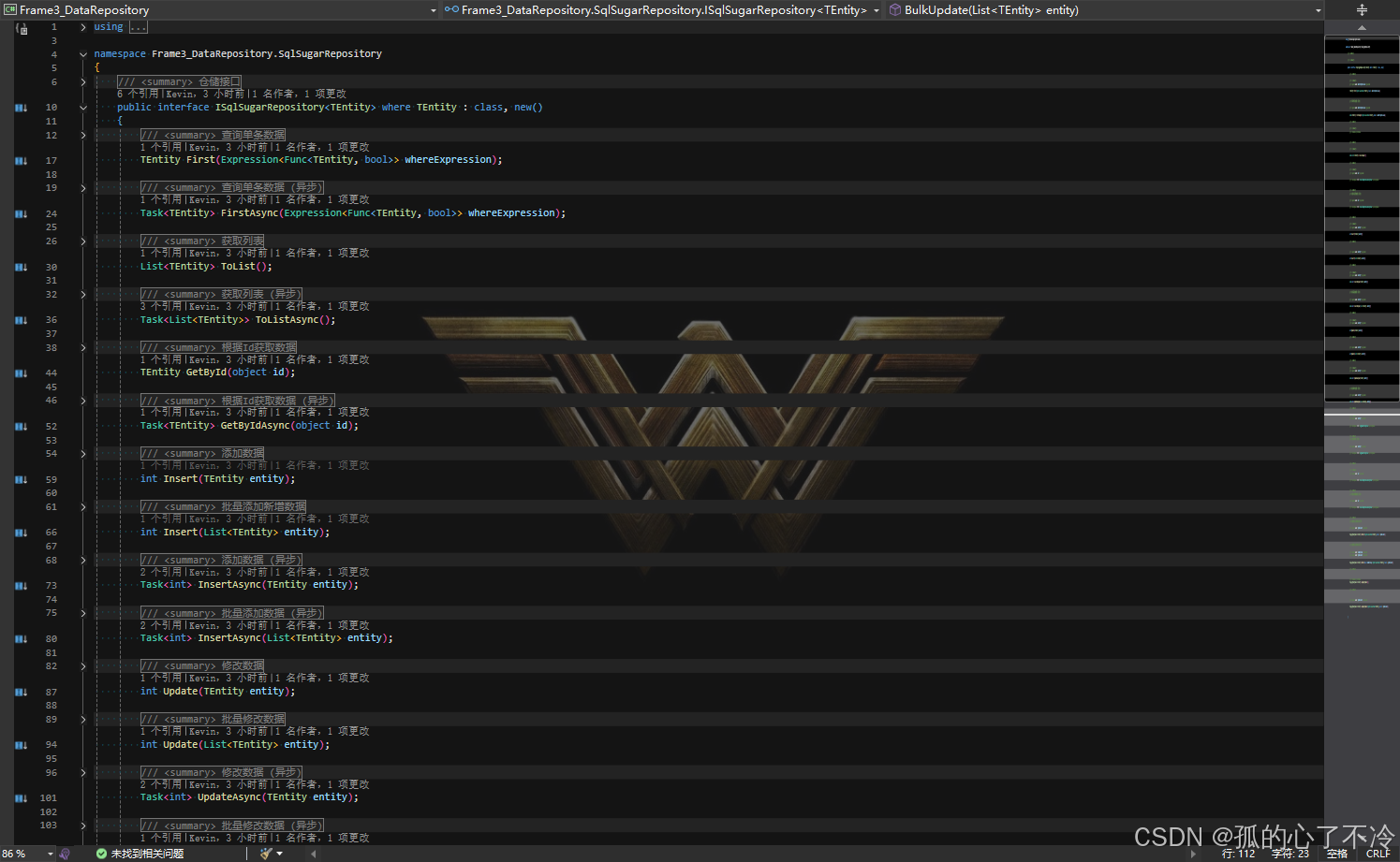The width and height of the screenshot is (1400, 862).
Task: Click '1 名作者, 1 项更改' above Update(TEntity entity)
Action: tap(323, 679)
